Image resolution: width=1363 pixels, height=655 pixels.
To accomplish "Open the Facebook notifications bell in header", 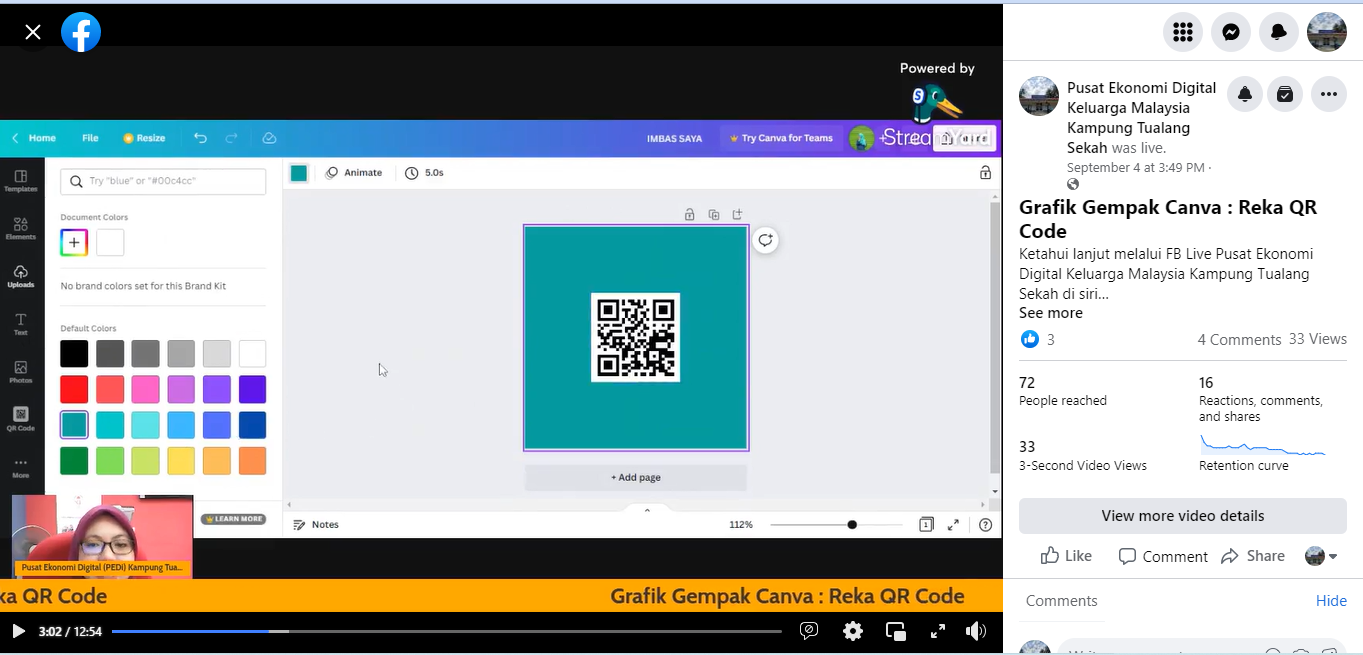I will tap(1279, 32).
